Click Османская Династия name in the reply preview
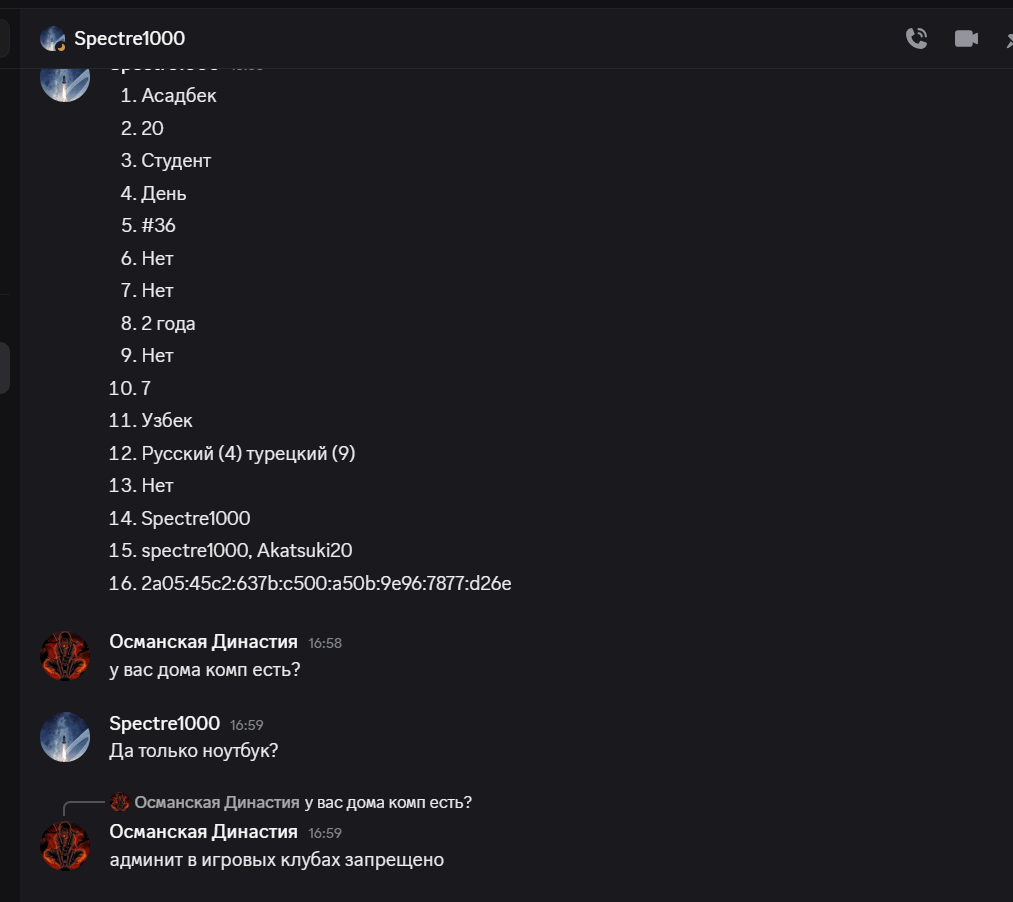1013x902 pixels. pyautogui.click(x=217, y=802)
